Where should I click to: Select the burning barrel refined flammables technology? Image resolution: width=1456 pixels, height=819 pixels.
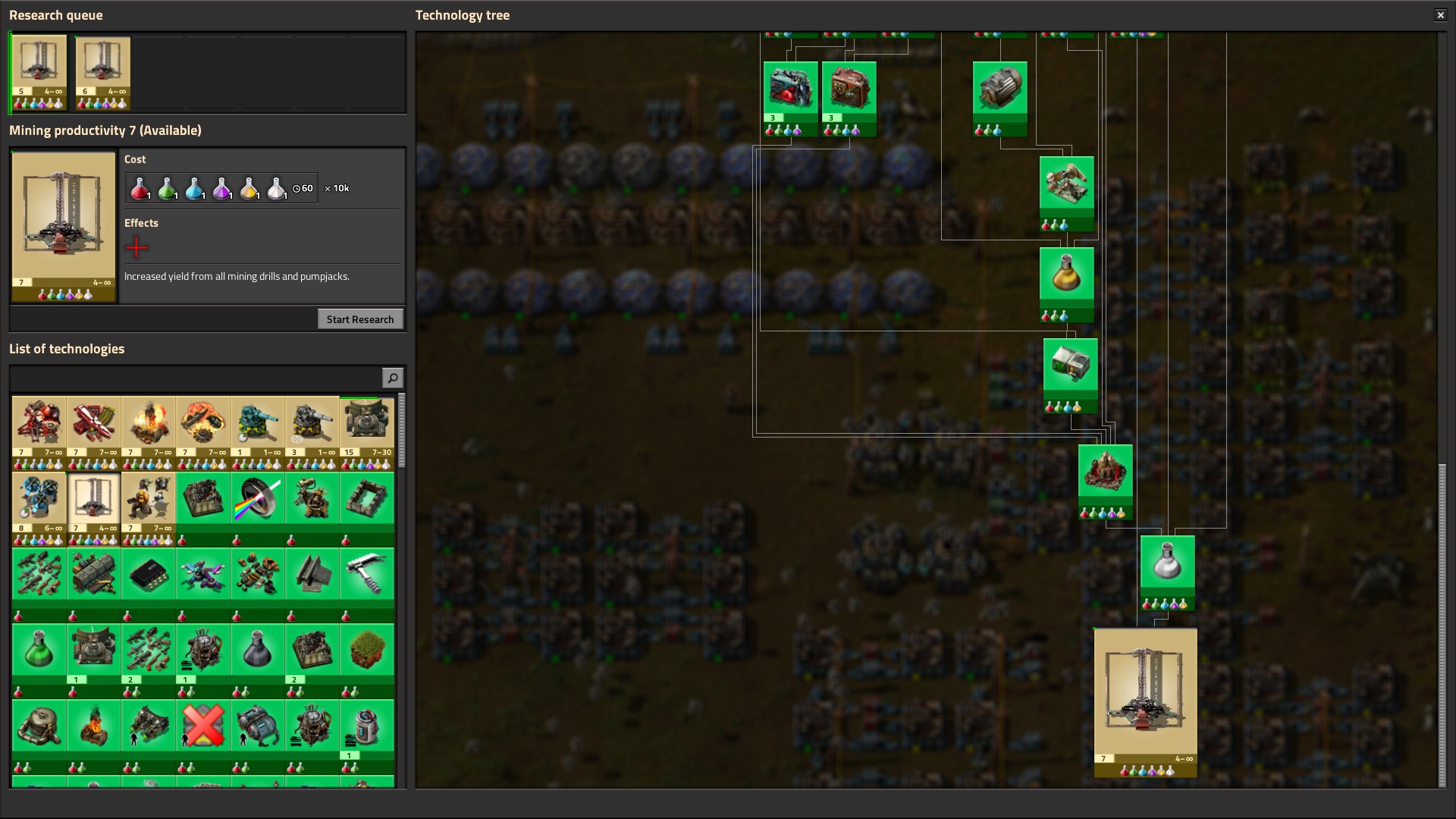[x=149, y=432]
